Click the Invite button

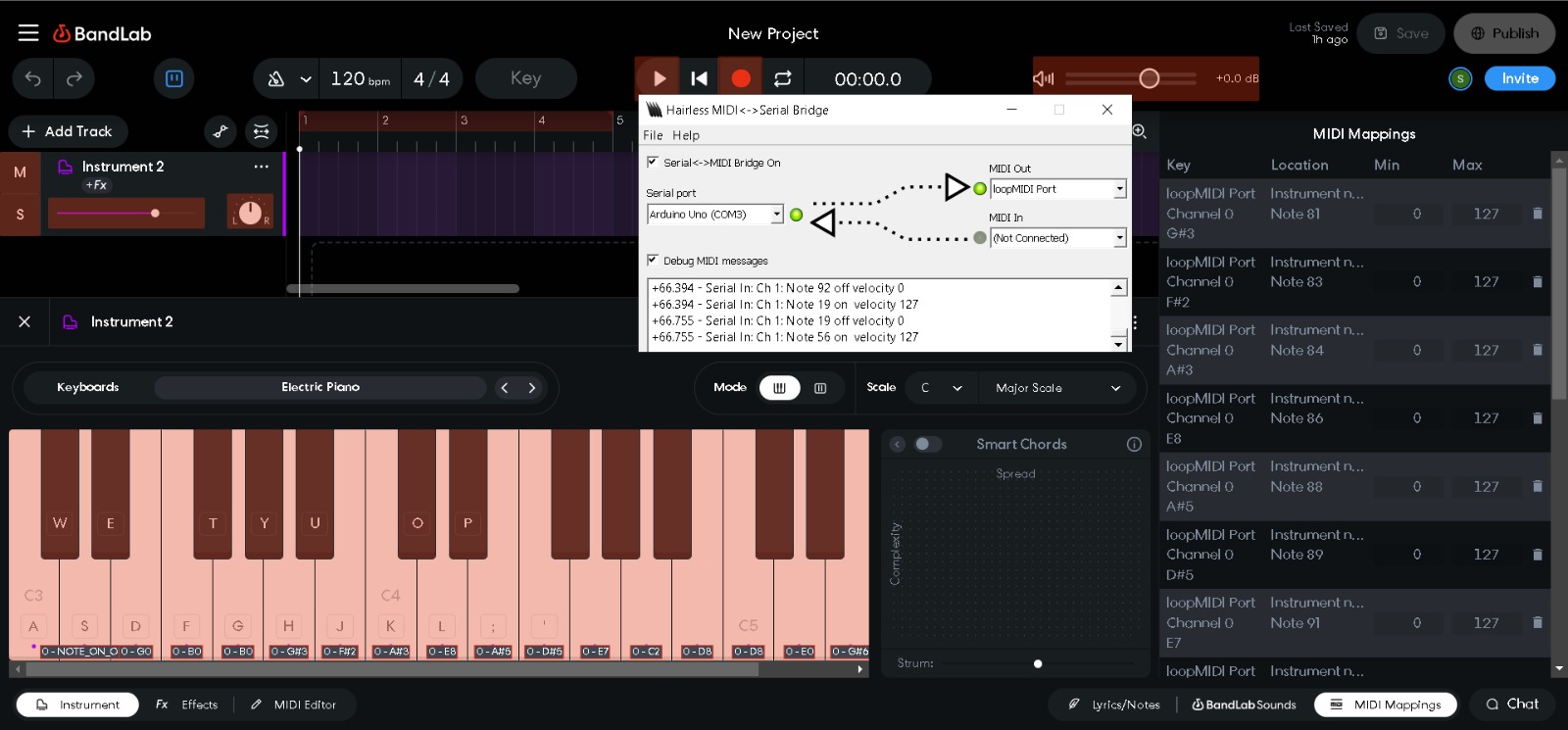tap(1520, 78)
